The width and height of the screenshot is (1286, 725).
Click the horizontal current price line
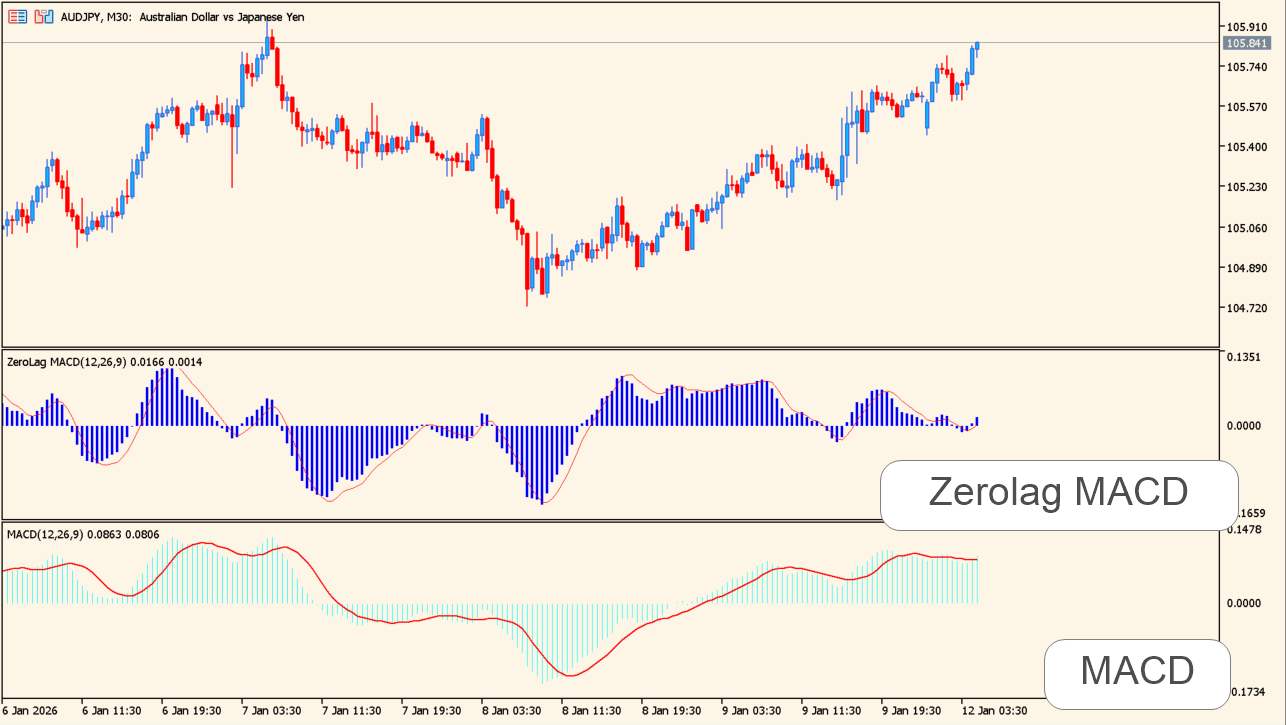(x=600, y=43)
